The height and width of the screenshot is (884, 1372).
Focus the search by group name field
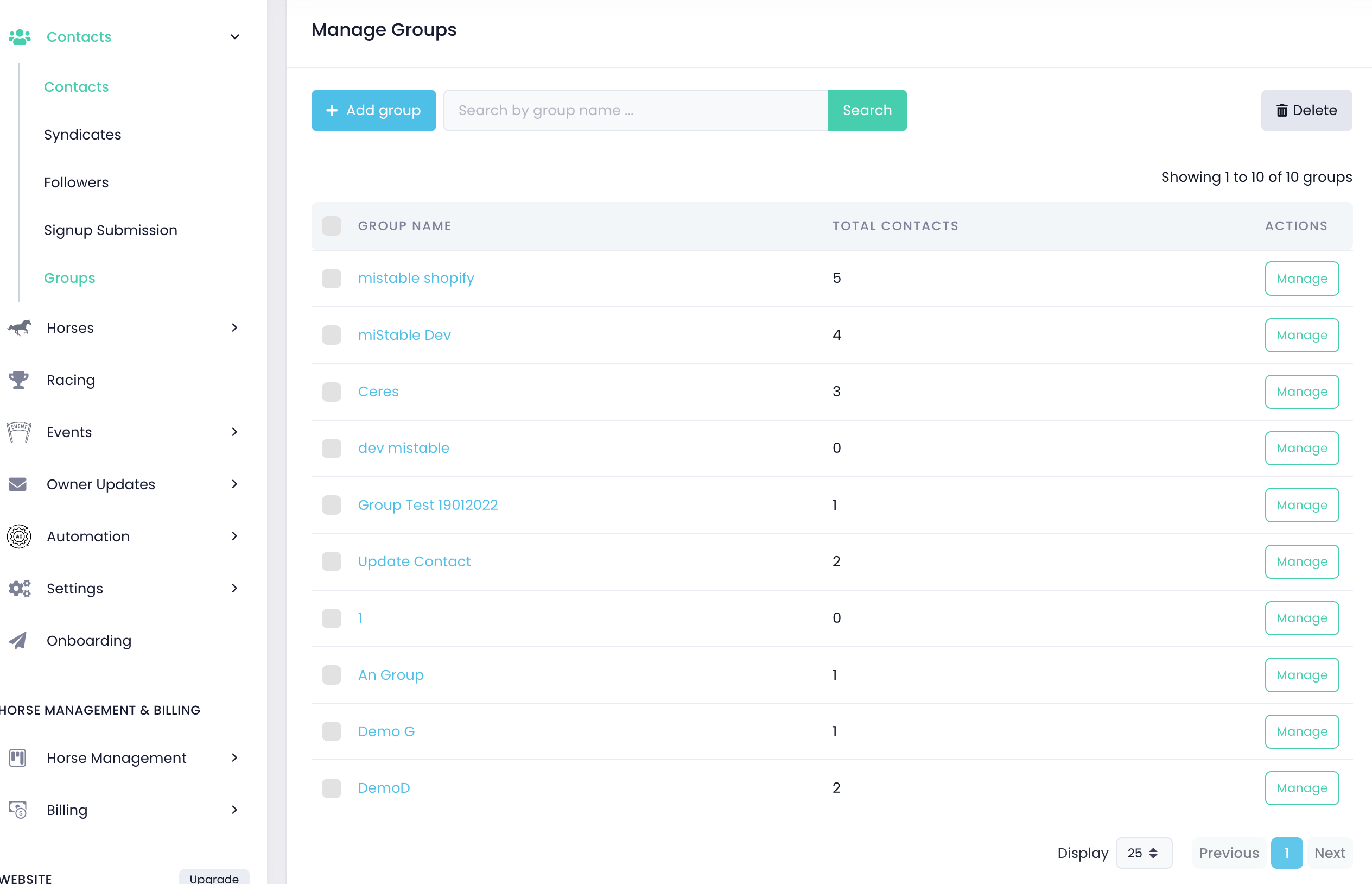pos(635,110)
